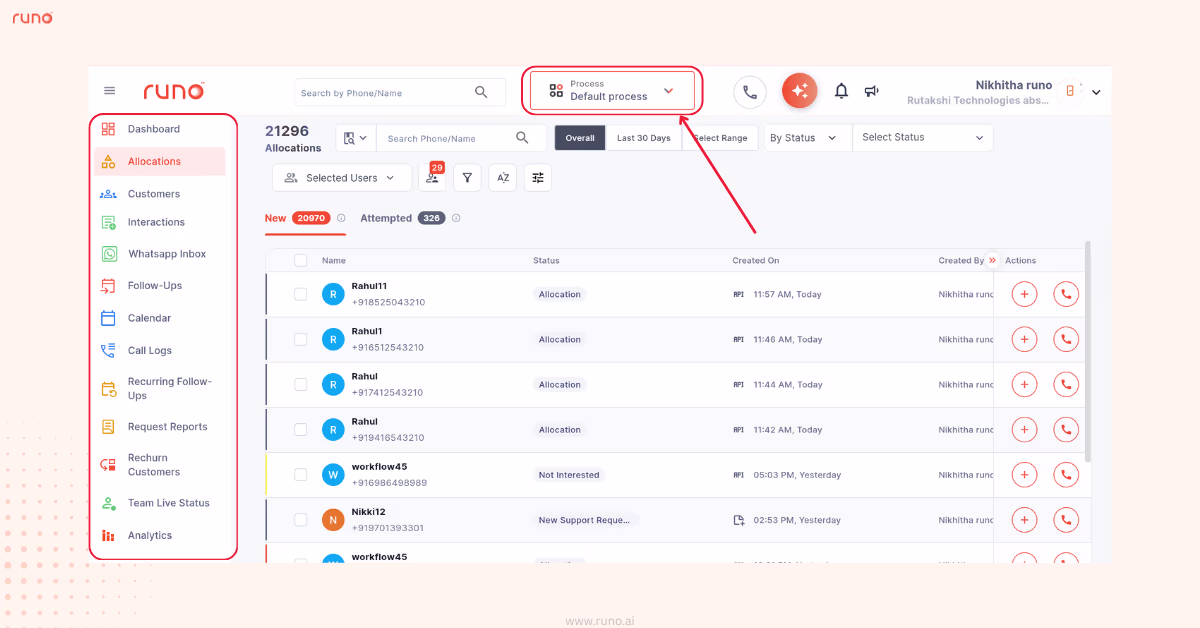
Task: Select the Call Logs sidebar icon
Action: pyautogui.click(x=110, y=350)
